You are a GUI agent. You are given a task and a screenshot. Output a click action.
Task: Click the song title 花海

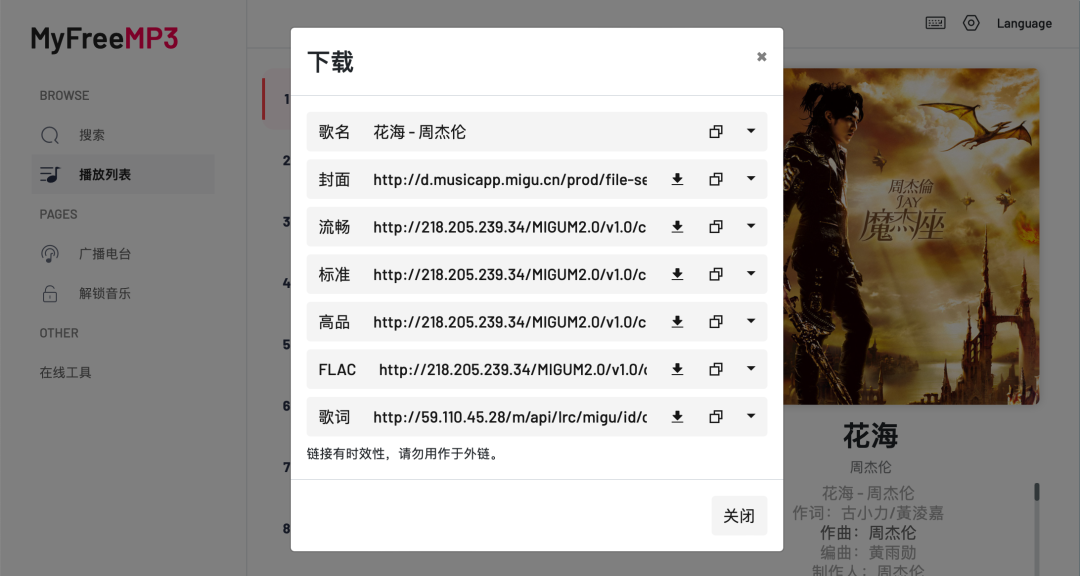(x=871, y=436)
